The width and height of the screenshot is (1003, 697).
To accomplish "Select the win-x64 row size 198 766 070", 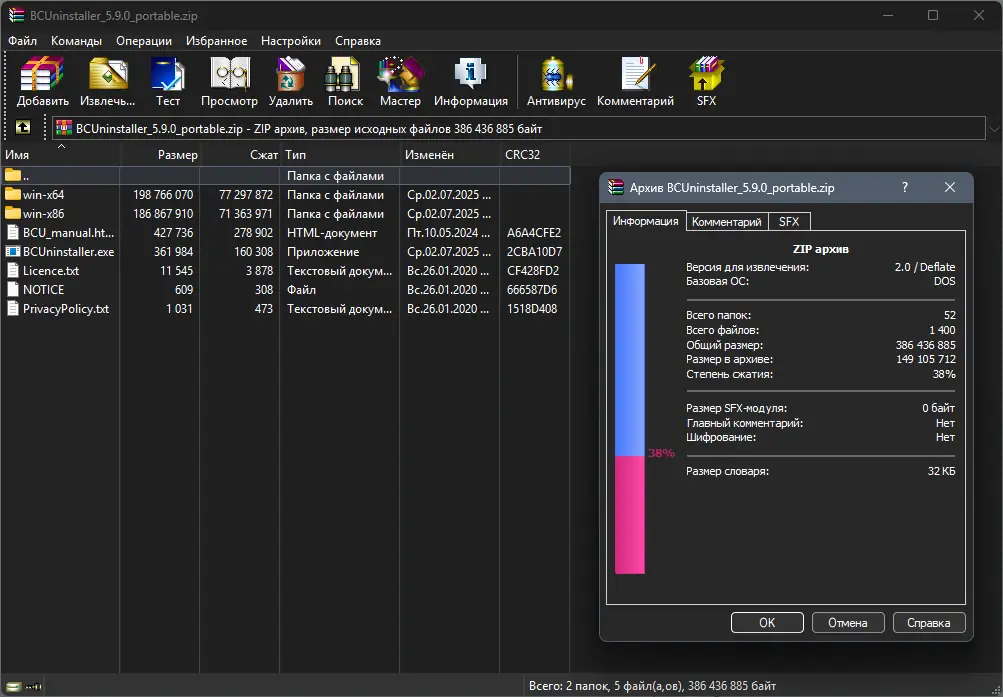I will click(163, 194).
